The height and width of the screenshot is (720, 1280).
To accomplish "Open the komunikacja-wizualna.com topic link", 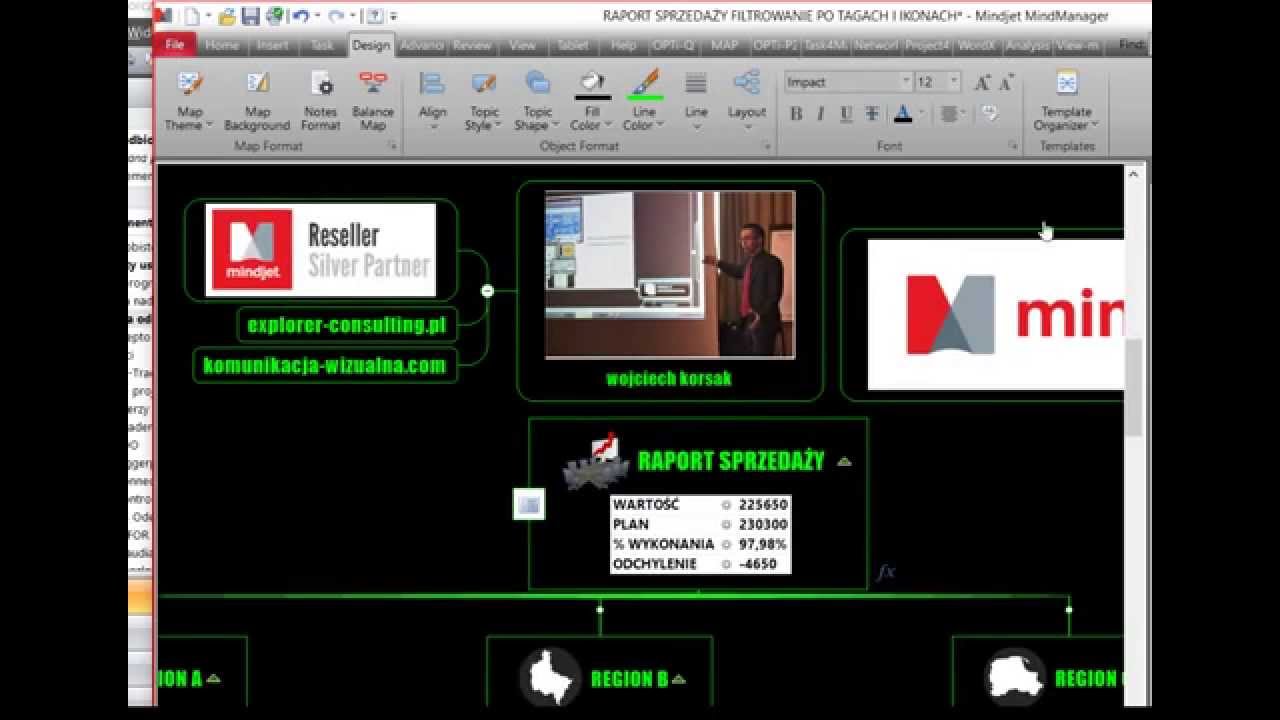I will coord(325,365).
